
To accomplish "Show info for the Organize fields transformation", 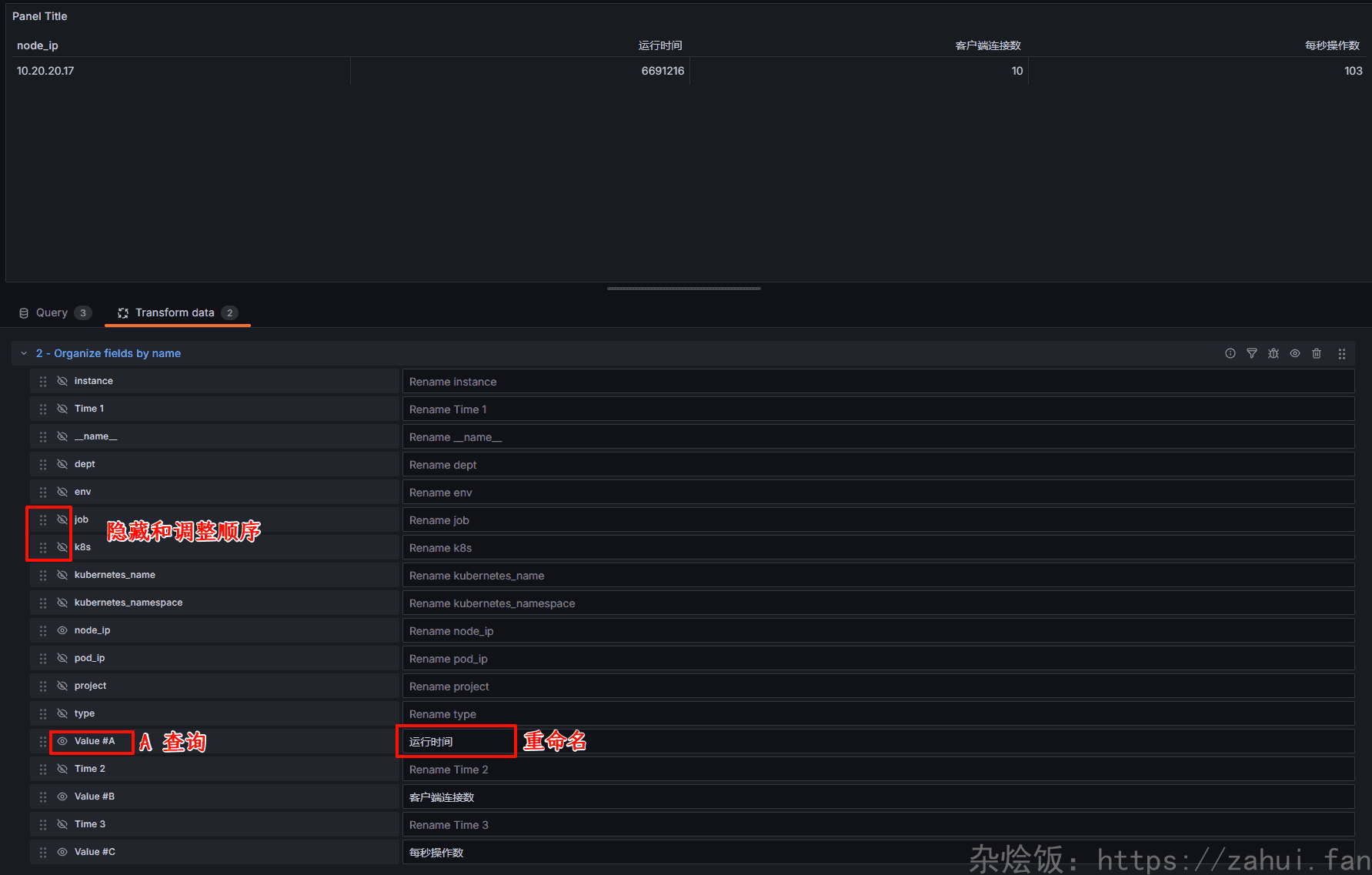I will point(1230,353).
